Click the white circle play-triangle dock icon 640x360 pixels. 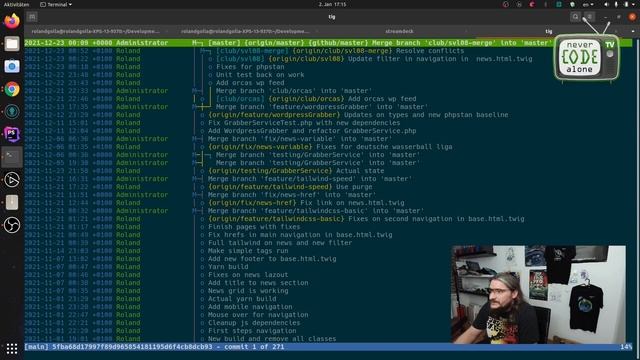12,180
